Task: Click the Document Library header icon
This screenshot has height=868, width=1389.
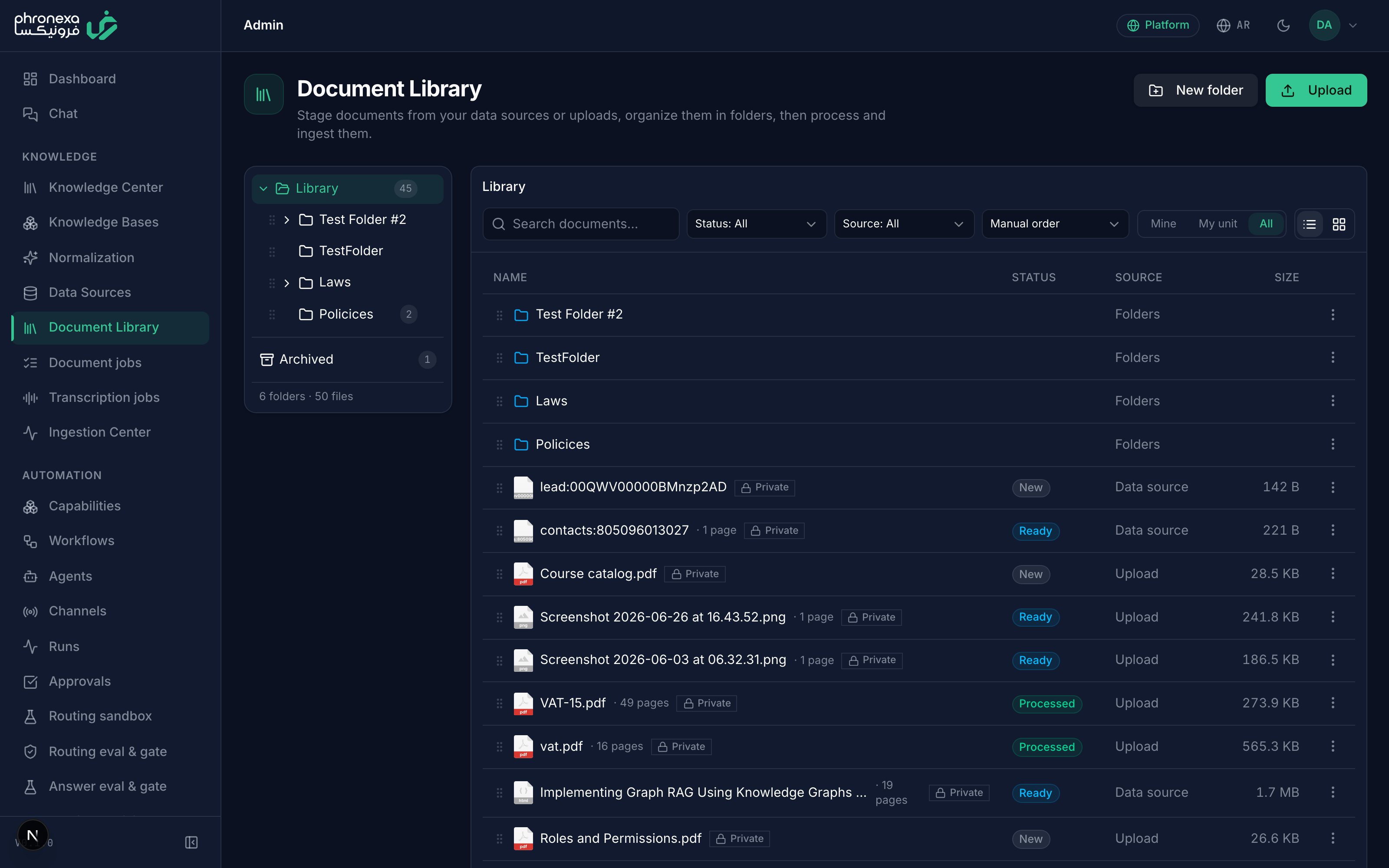Action: pos(263,94)
